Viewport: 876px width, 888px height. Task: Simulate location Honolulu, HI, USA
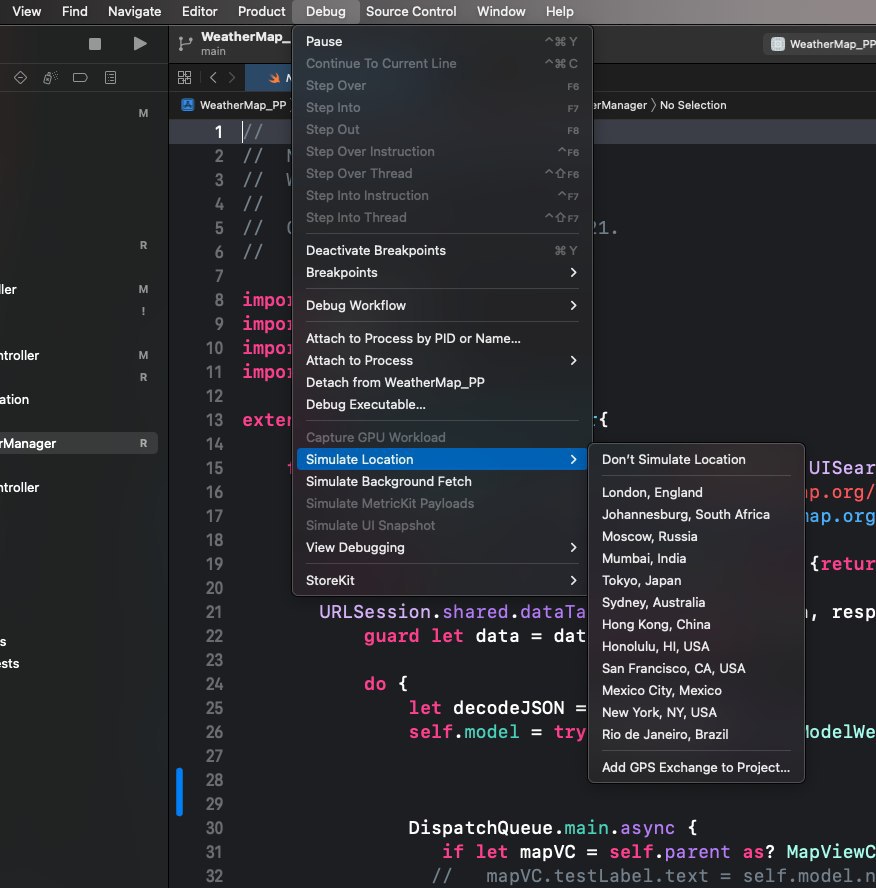pyautogui.click(x=696, y=646)
